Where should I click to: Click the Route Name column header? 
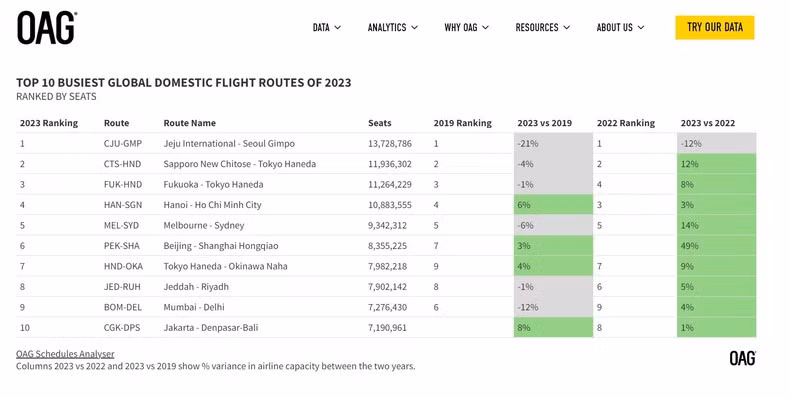click(x=189, y=123)
